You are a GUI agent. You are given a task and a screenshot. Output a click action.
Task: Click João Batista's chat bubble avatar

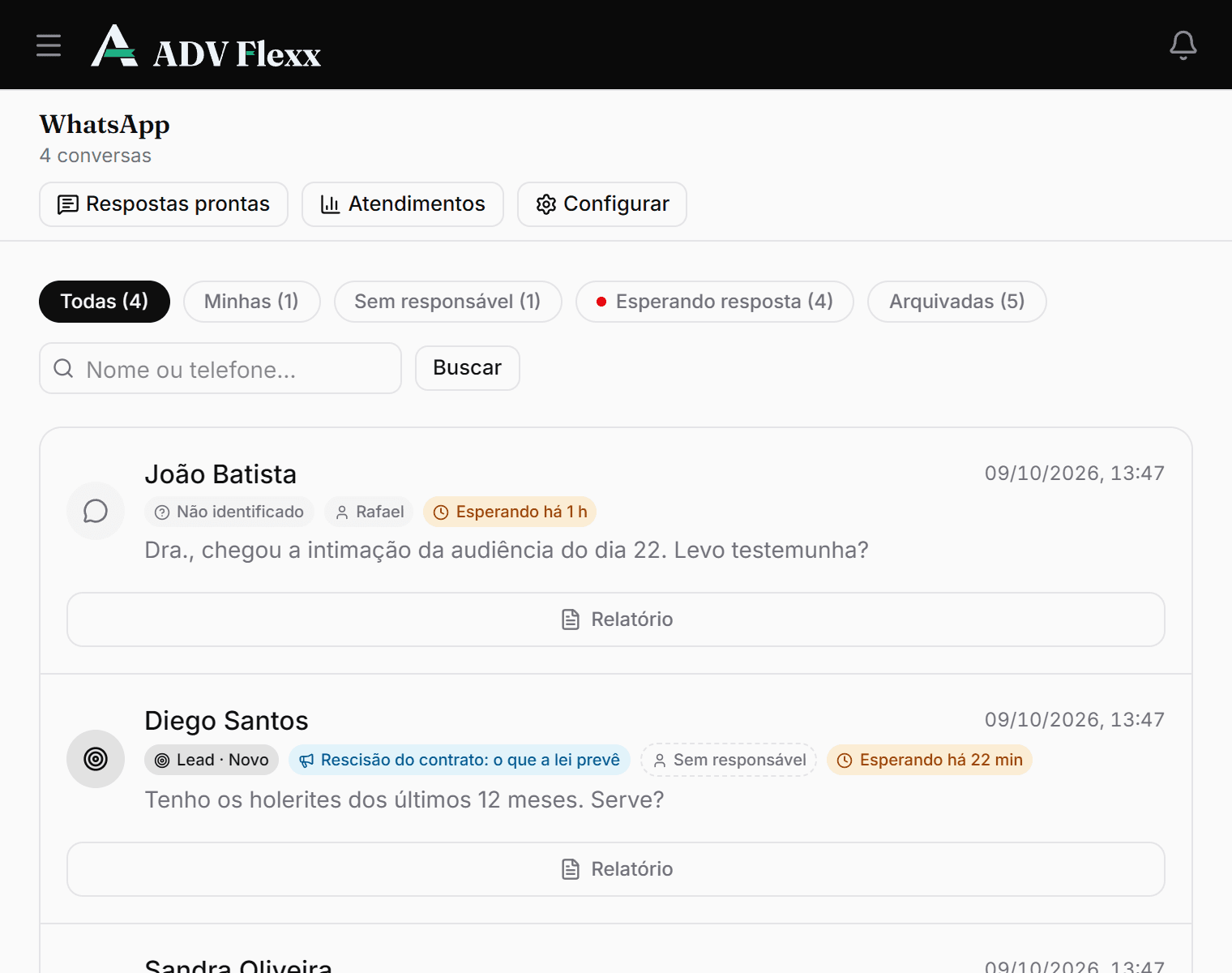[96, 511]
